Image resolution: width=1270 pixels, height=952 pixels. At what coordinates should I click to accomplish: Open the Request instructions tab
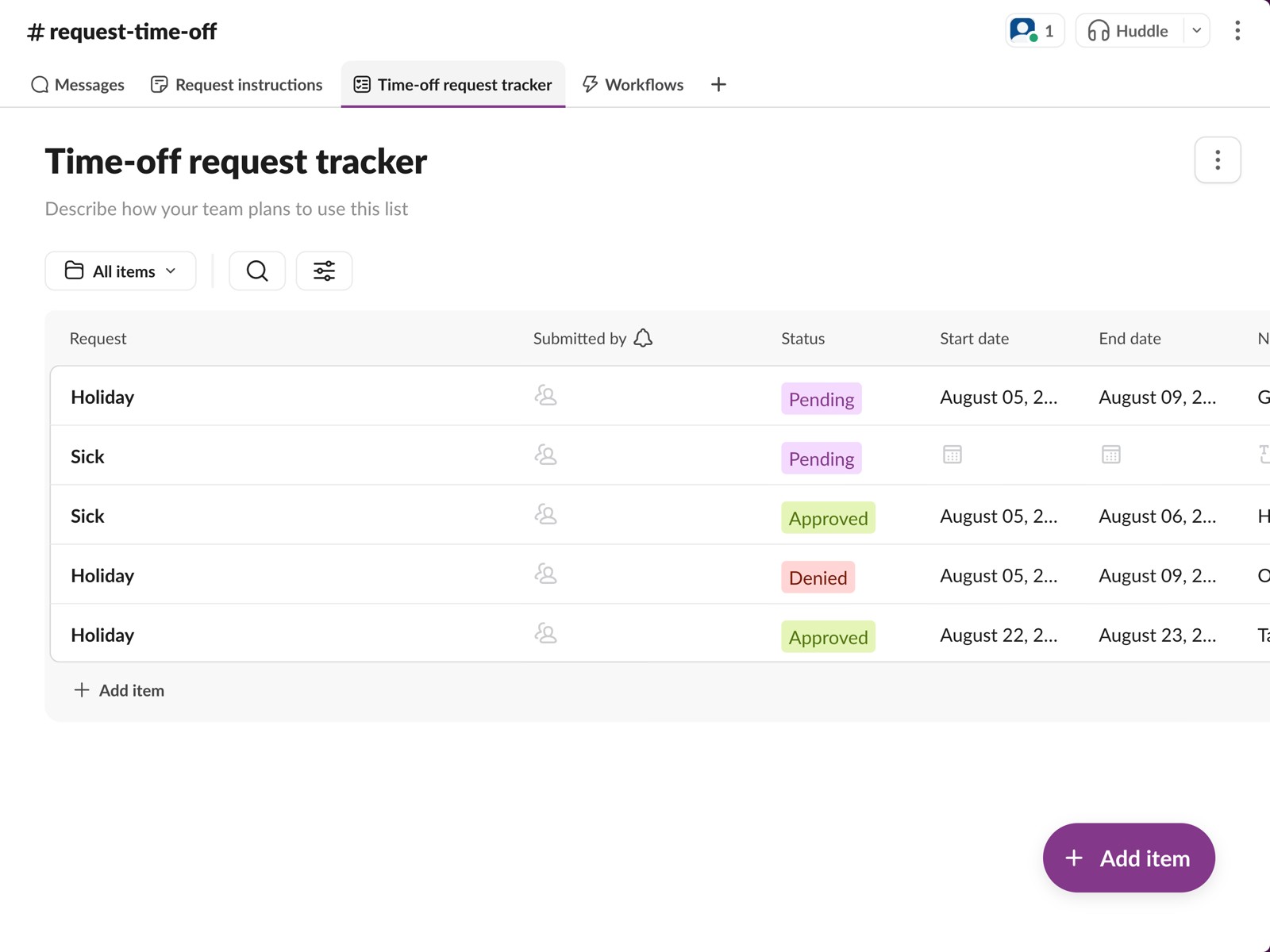237,85
